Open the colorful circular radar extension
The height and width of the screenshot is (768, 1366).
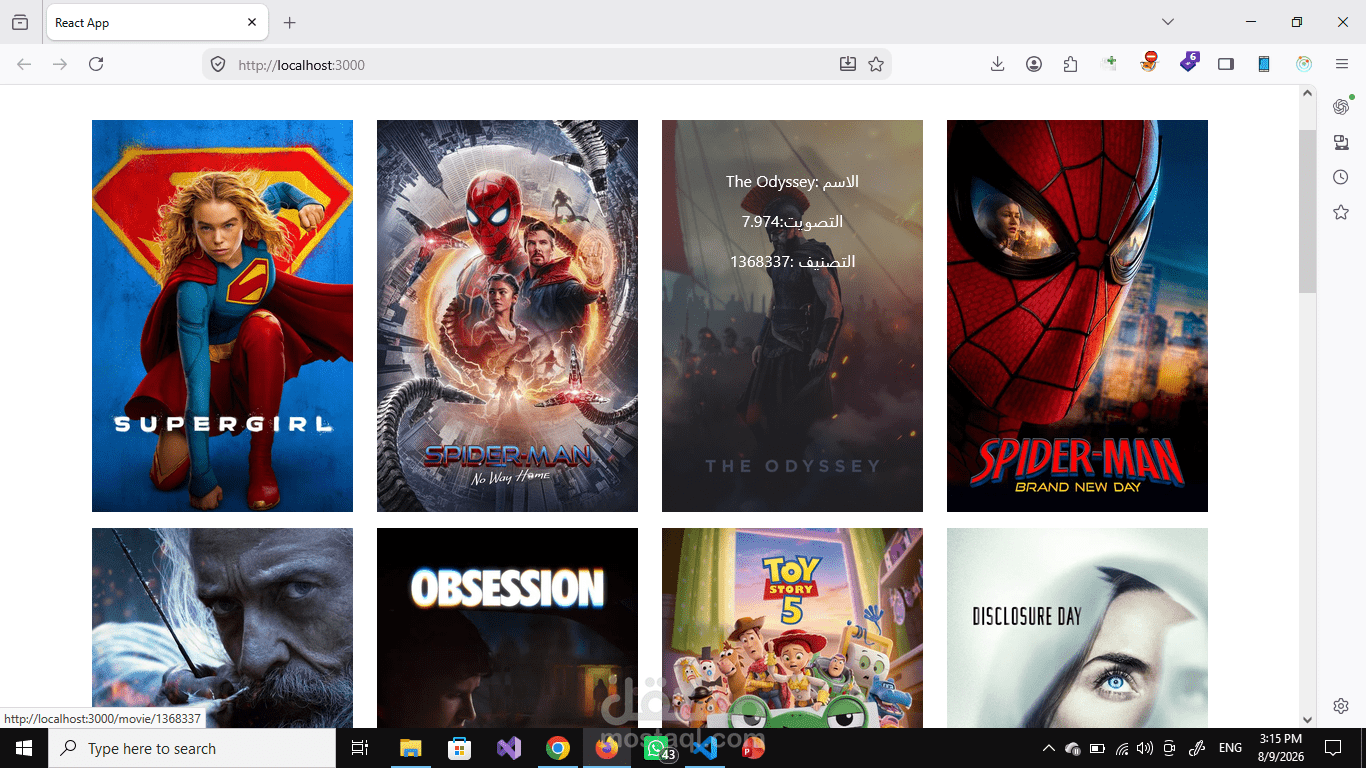coord(1304,64)
